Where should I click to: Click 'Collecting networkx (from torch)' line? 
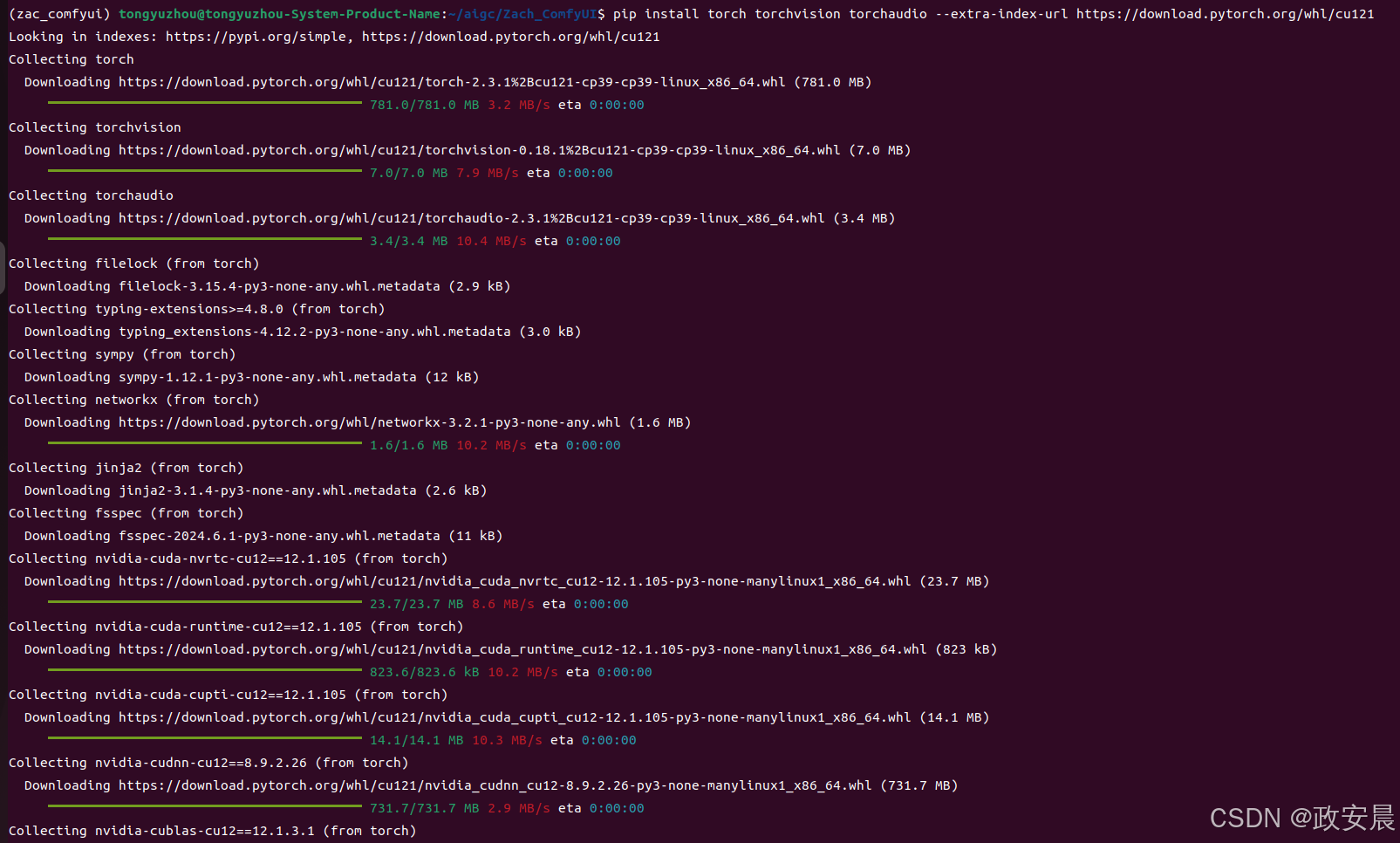[134, 400]
